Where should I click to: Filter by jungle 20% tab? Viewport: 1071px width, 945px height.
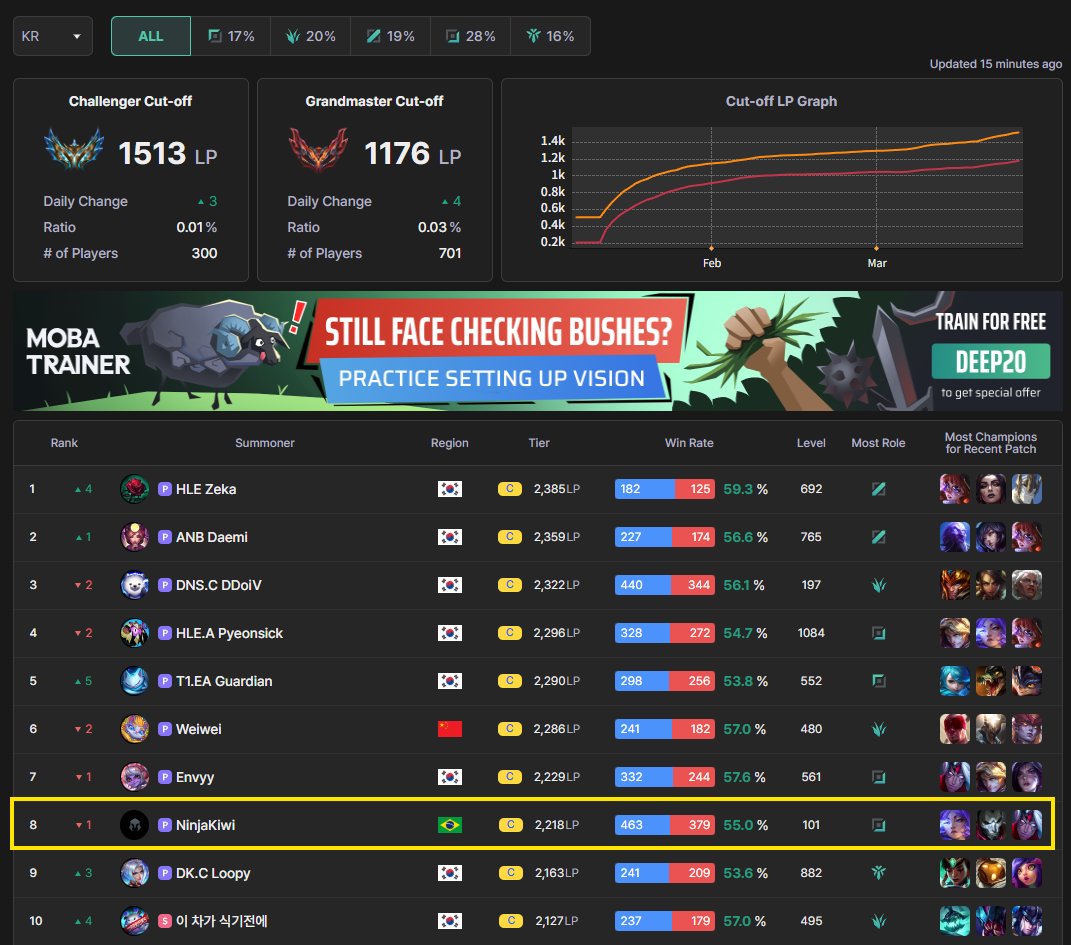311,36
